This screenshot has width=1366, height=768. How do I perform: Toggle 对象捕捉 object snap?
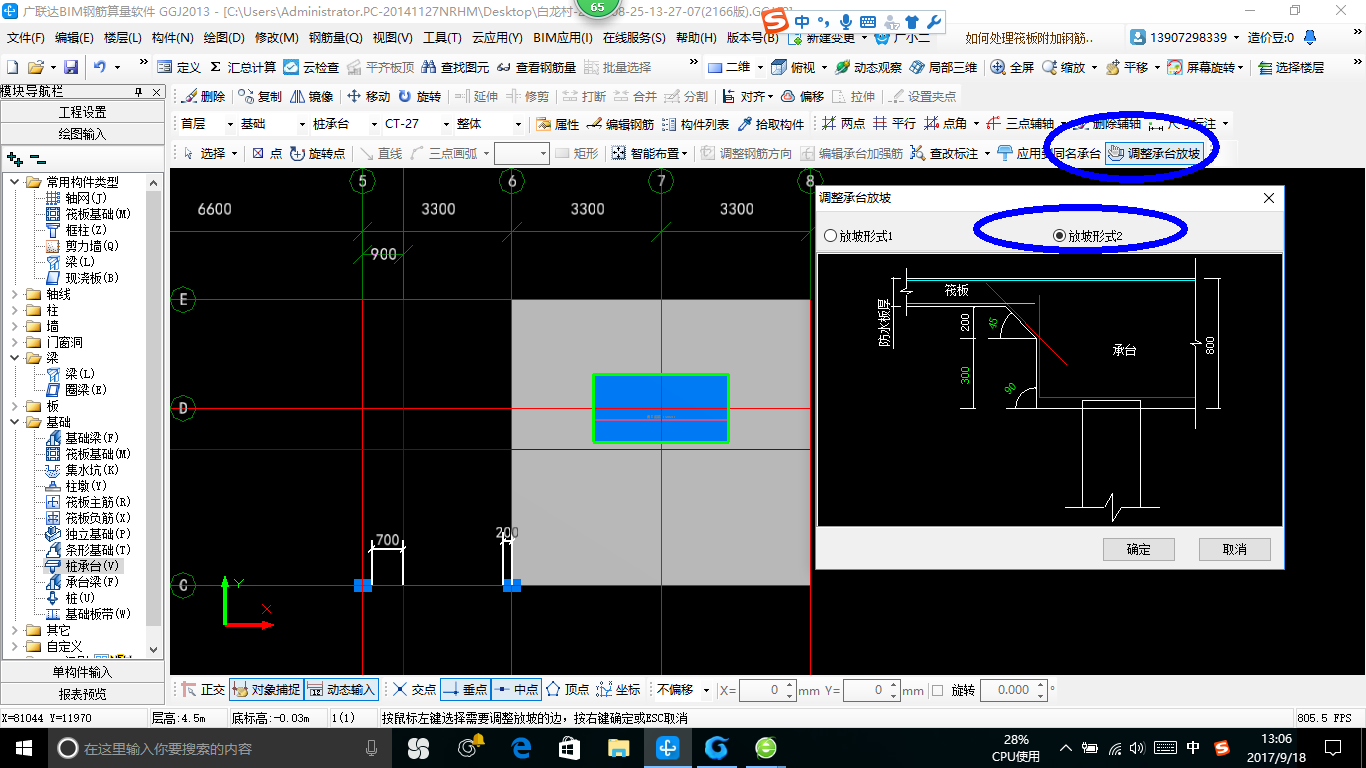pyautogui.click(x=266, y=690)
